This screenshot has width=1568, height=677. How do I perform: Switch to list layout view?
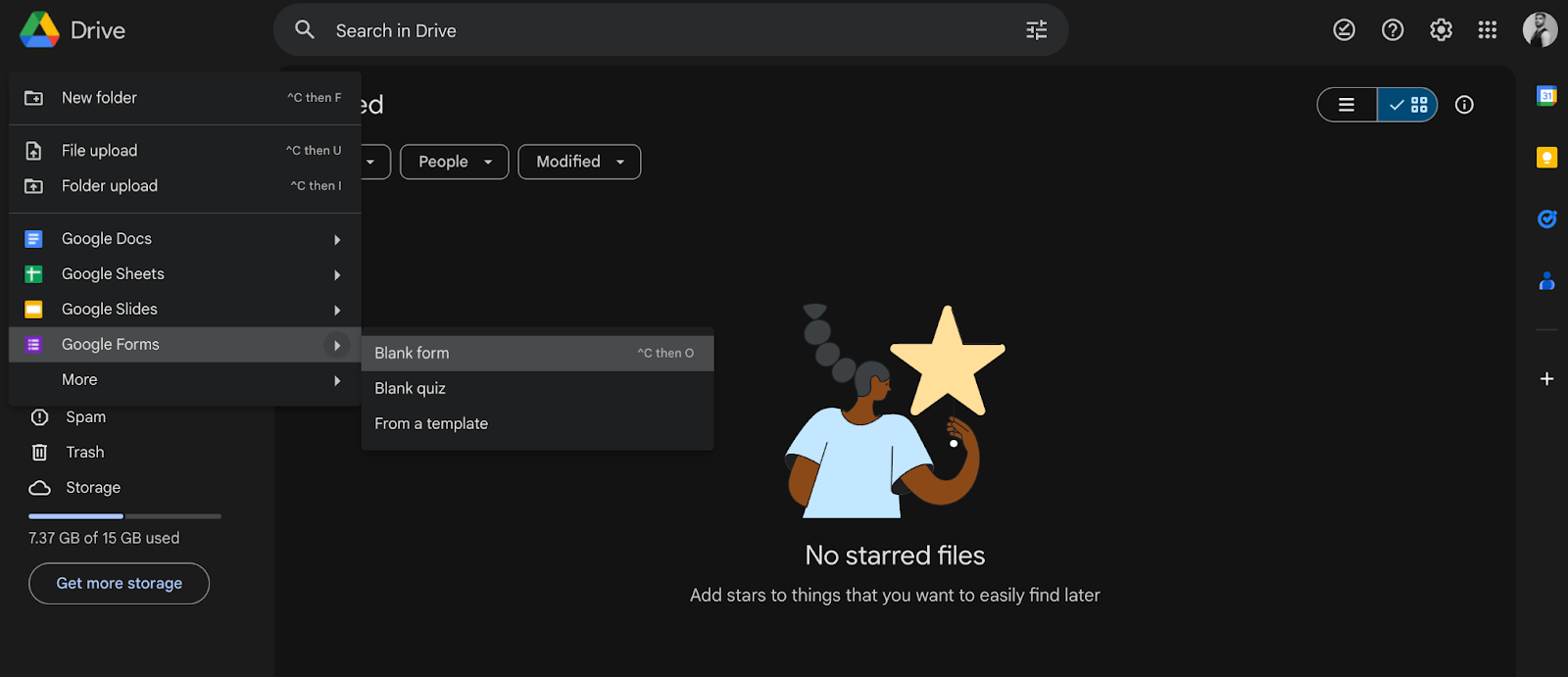(1347, 105)
